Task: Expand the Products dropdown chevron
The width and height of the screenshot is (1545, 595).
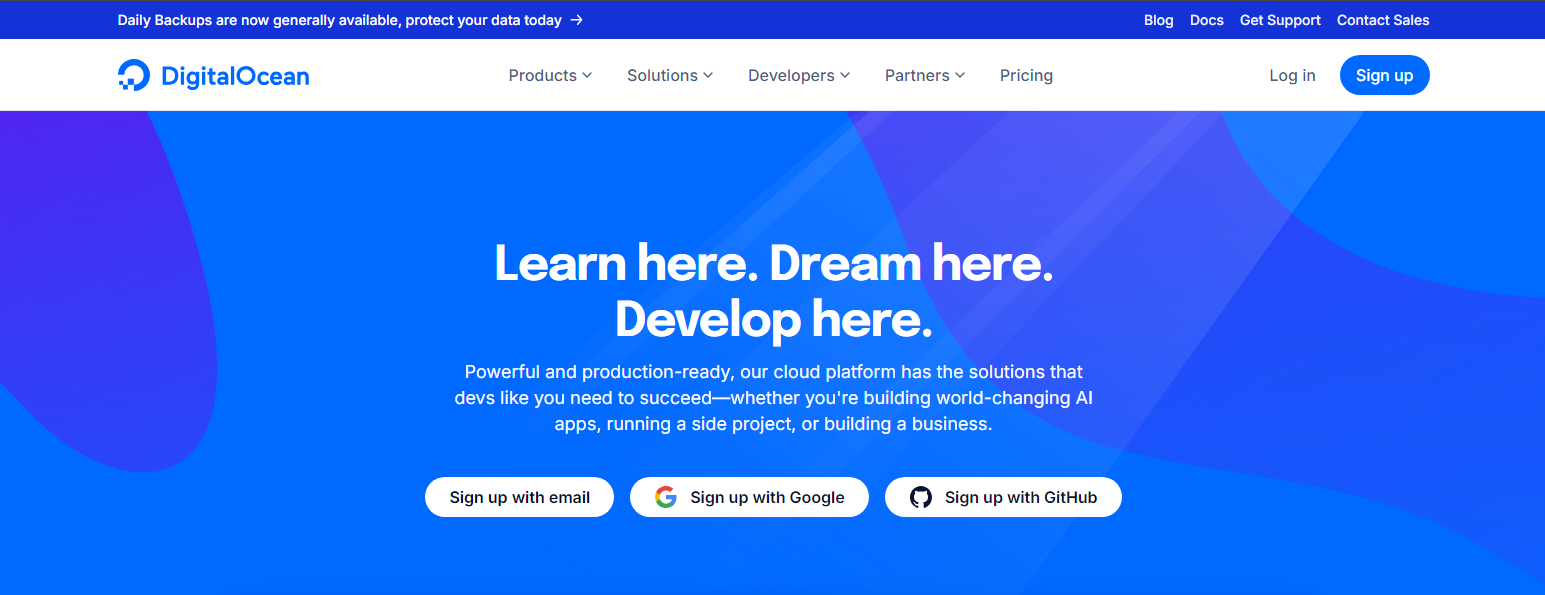Action: 587,75
